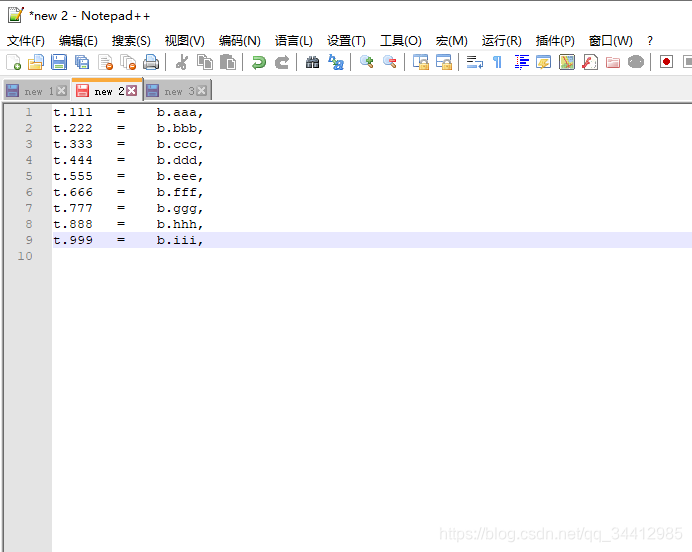Open the 宏(M) menu
This screenshot has height=552, width=692.
(x=451, y=41)
